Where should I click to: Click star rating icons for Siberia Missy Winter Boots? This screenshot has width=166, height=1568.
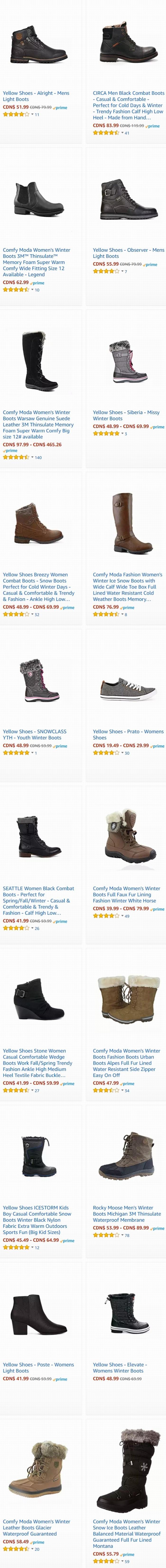click(x=106, y=434)
